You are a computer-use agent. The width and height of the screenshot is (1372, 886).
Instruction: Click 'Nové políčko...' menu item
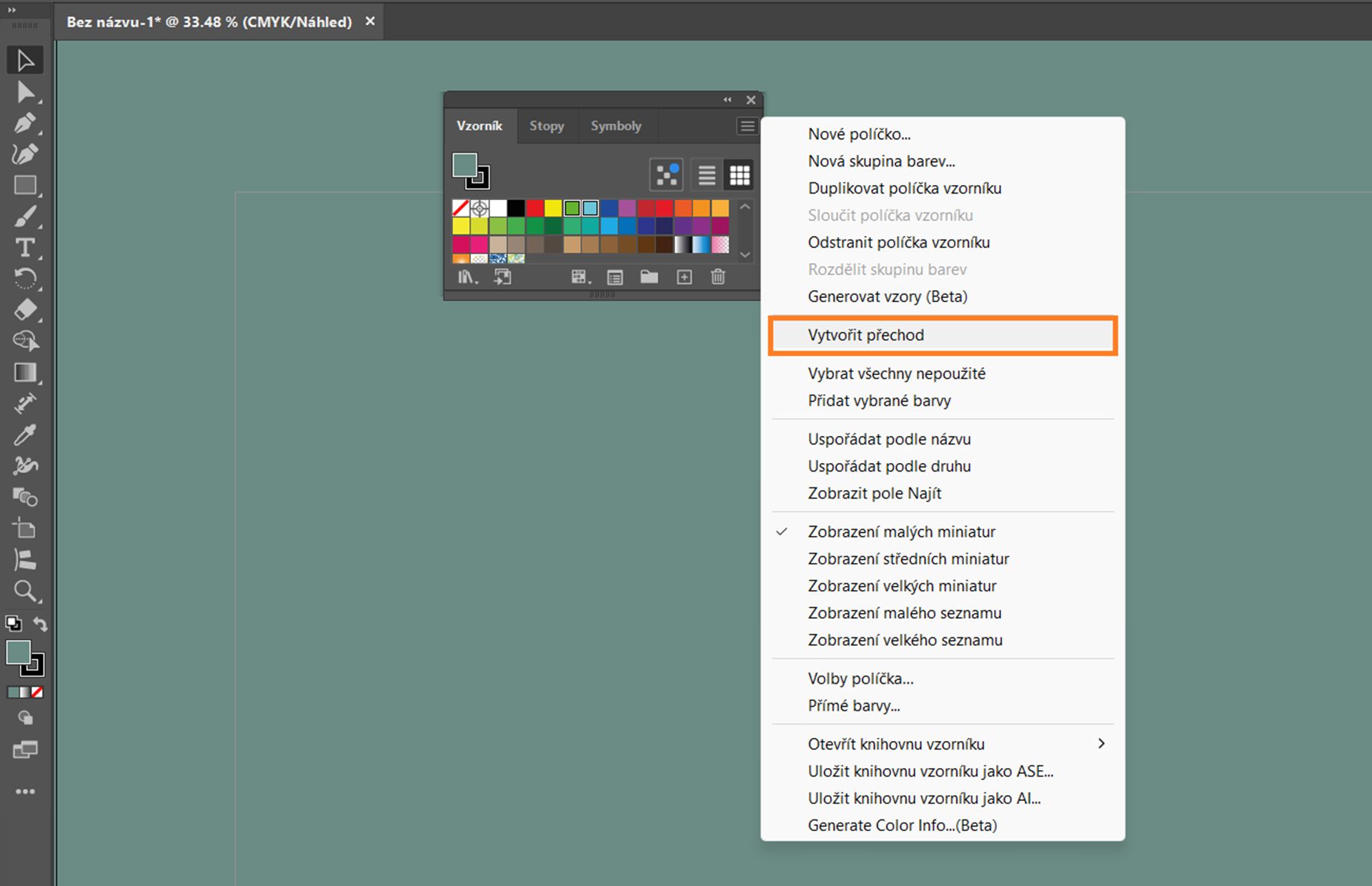(859, 134)
